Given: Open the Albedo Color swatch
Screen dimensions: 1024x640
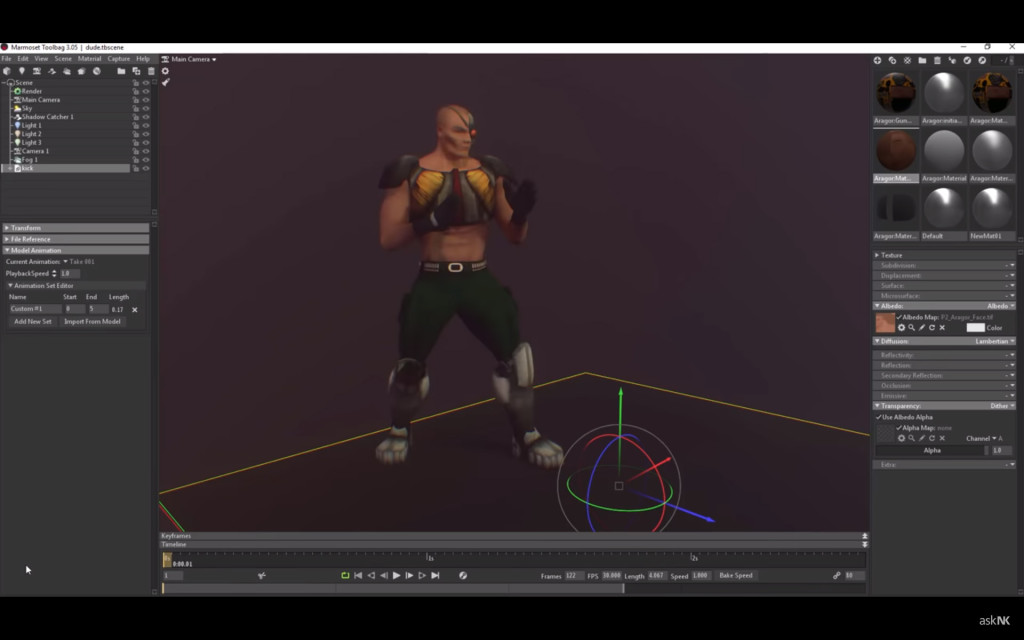Looking at the screenshot, I should pos(974,327).
